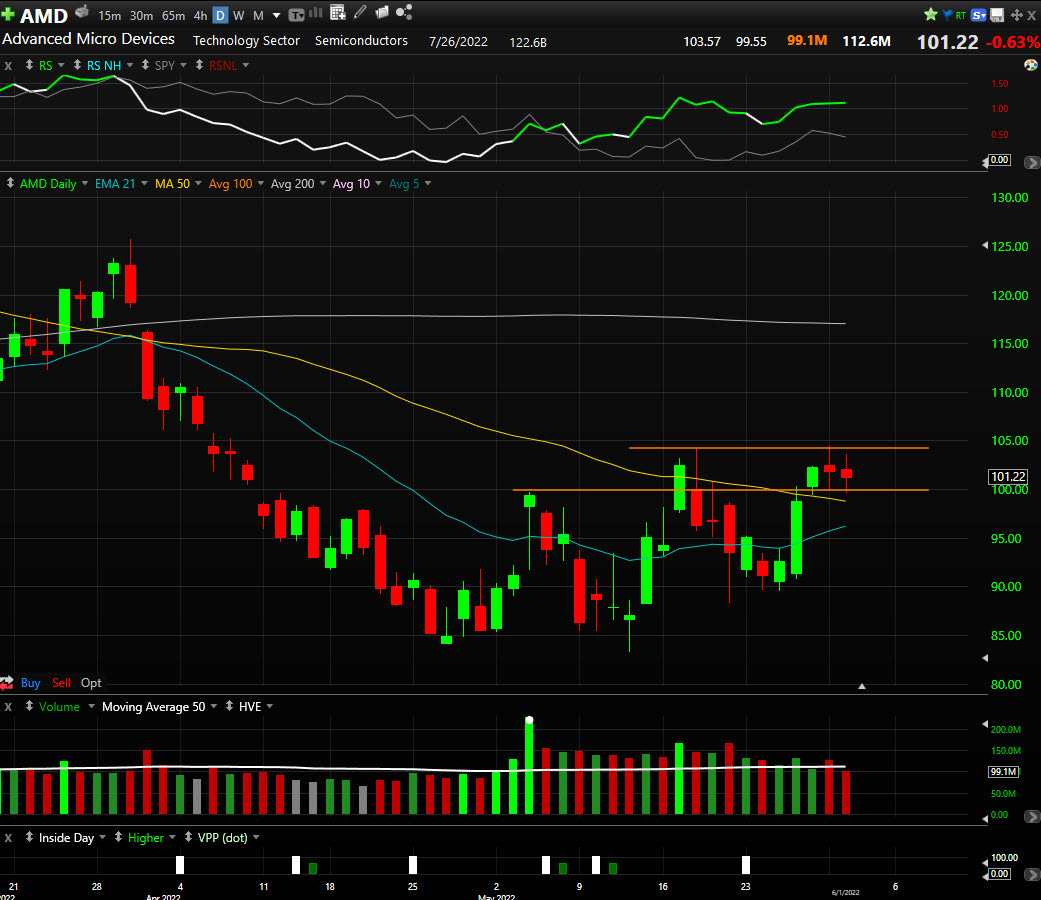The width and height of the screenshot is (1041, 900).
Task: Click the reorder arrows beside RS NH
Action: [77, 65]
